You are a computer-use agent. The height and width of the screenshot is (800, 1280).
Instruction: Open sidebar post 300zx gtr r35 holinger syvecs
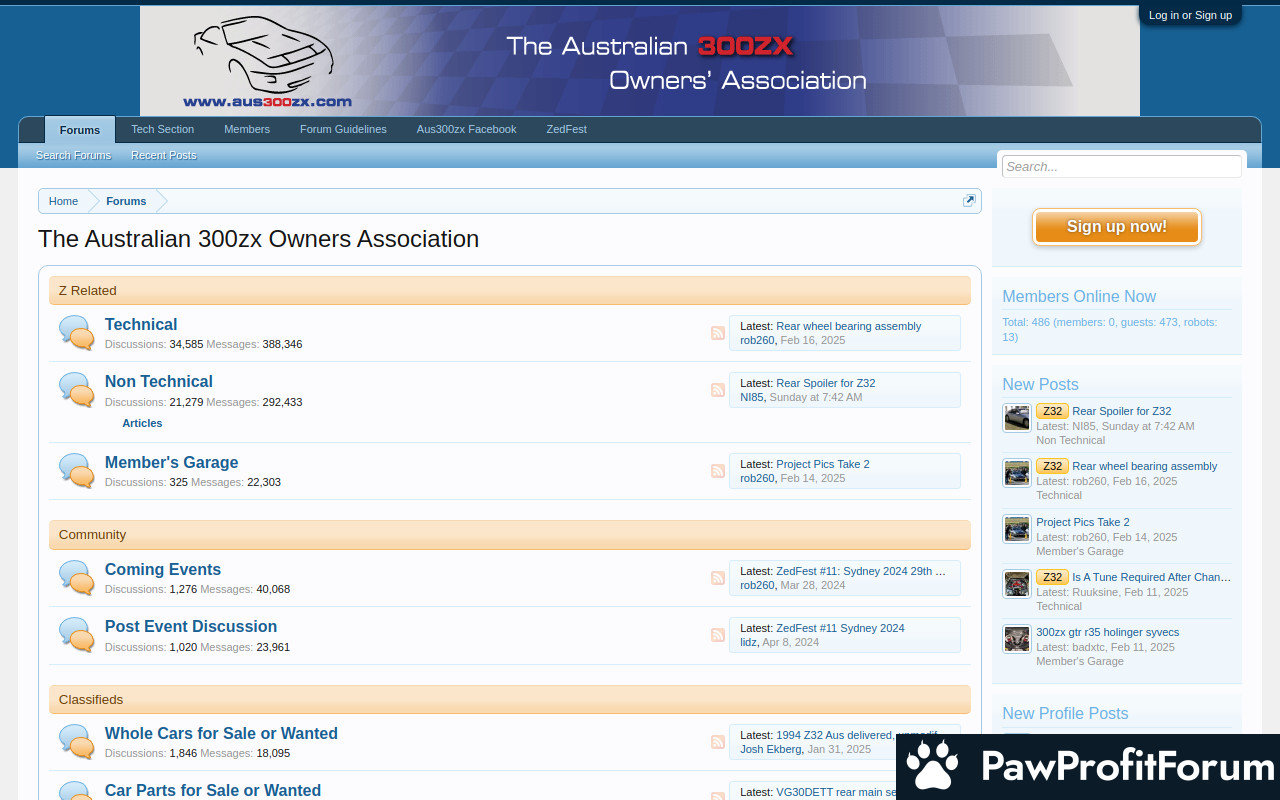pyautogui.click(x=1108, y=632)
